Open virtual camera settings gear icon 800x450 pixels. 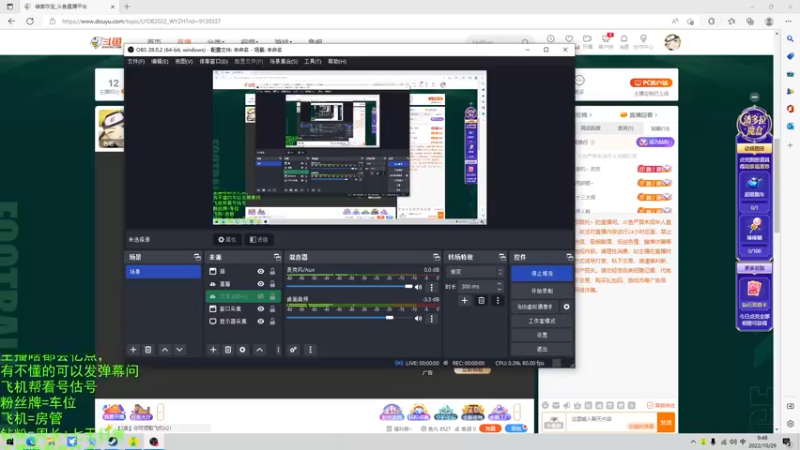tap(566, 307)
